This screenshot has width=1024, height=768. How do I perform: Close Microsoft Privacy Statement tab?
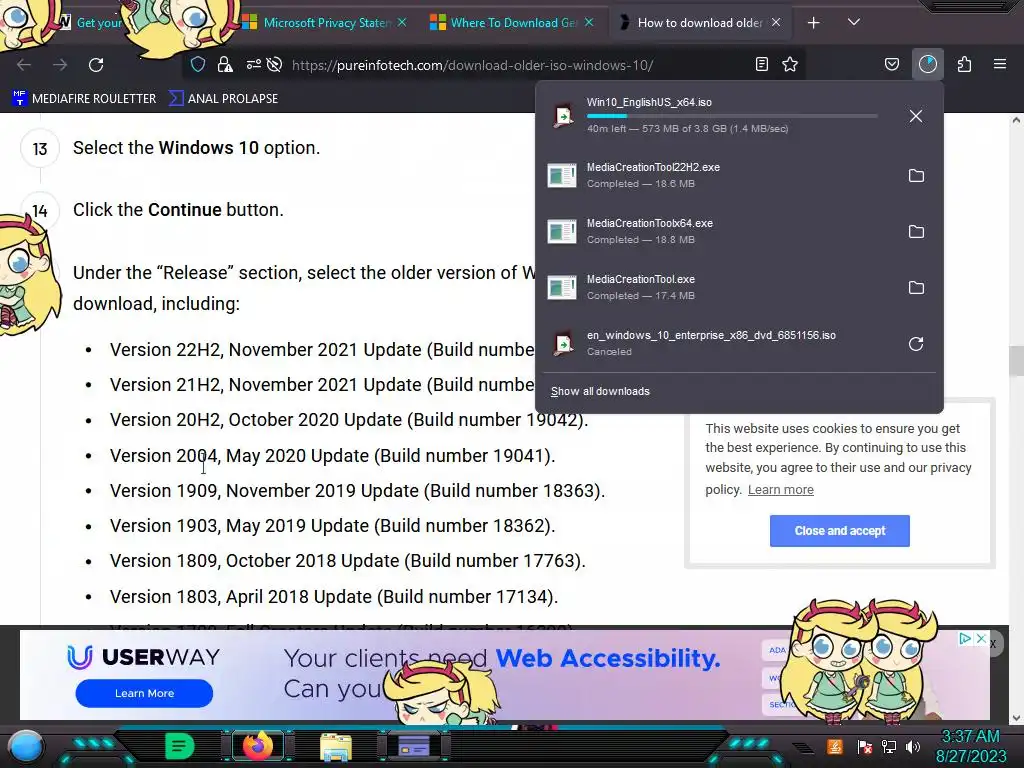click(402, 23)
